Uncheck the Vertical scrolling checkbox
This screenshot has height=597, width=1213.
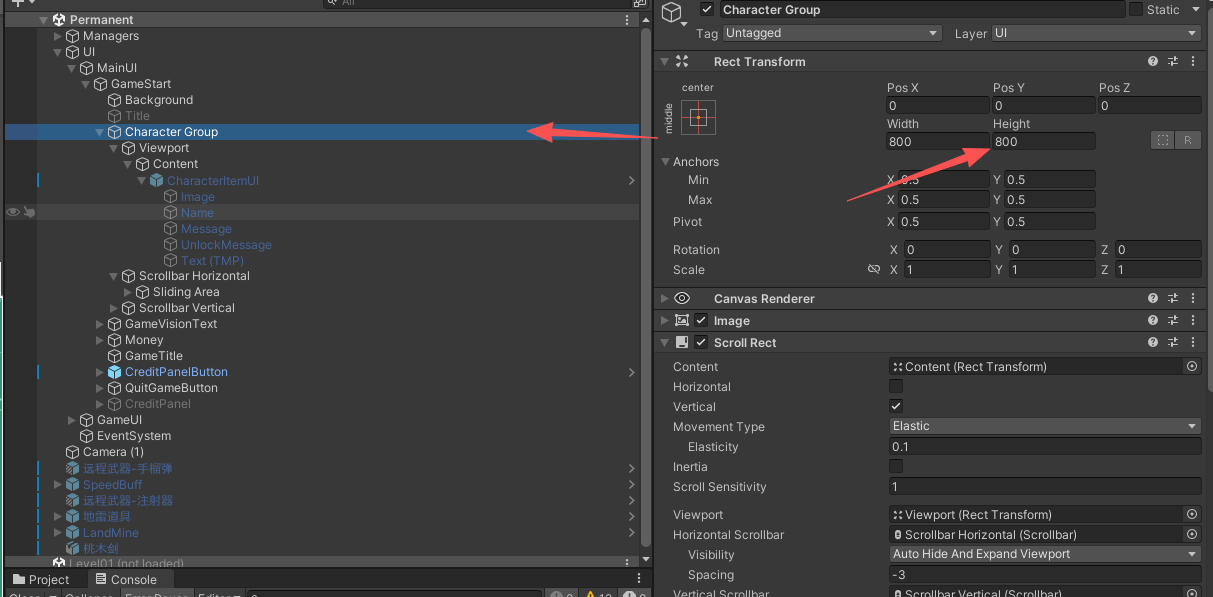[x=896, y=407]
